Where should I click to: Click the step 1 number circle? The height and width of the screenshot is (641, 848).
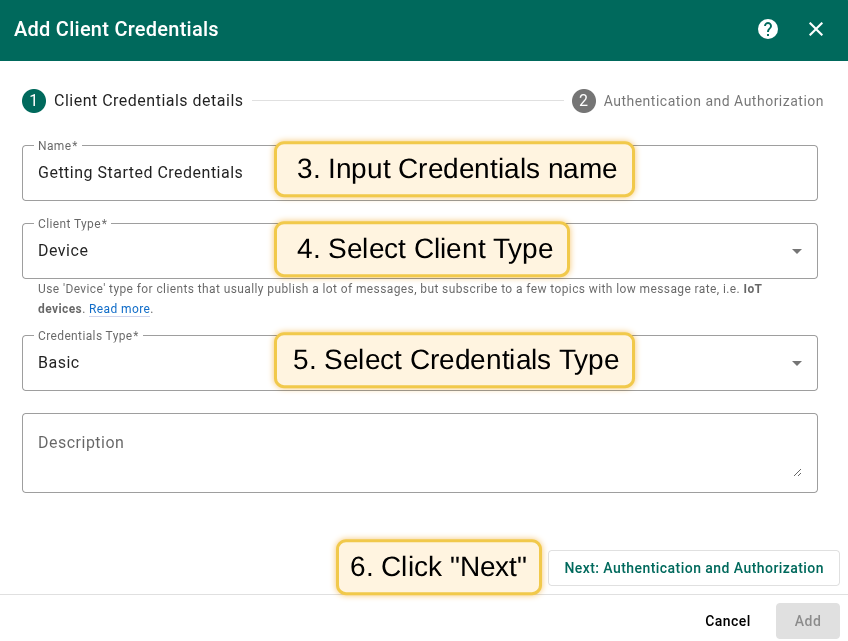(34, 101)
